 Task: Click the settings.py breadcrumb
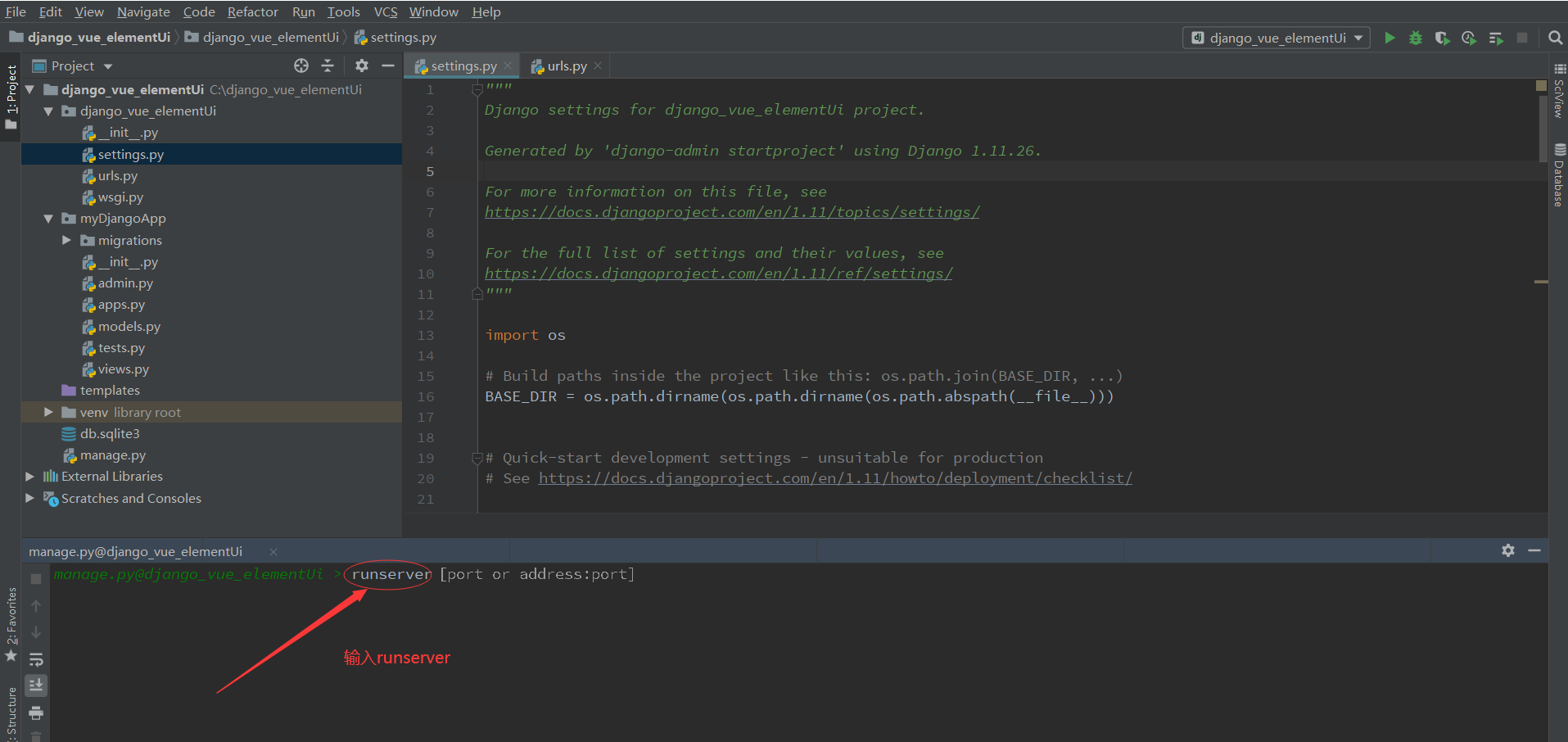point(395,38)
